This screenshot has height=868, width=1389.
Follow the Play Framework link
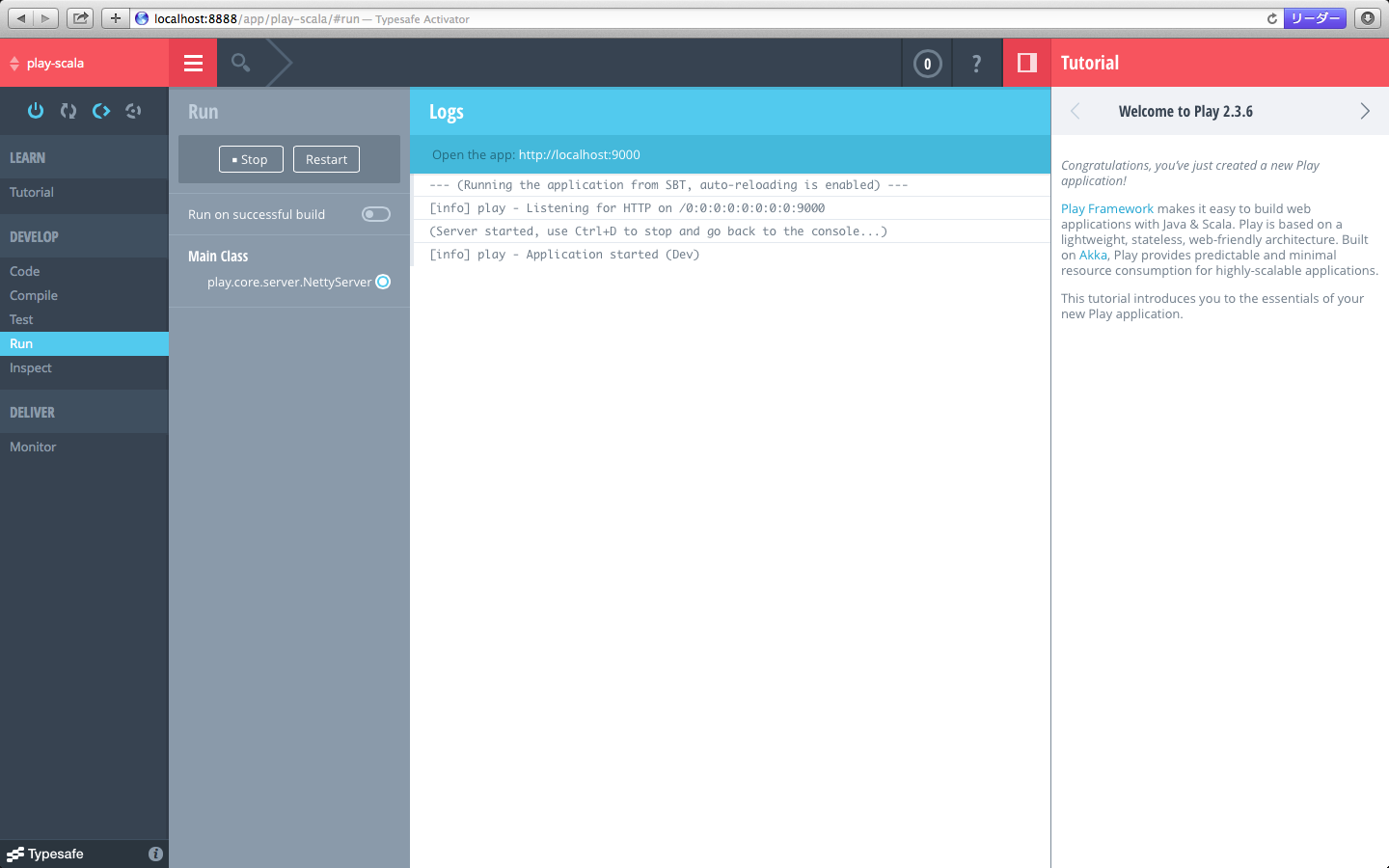(x=1106, y=208)
